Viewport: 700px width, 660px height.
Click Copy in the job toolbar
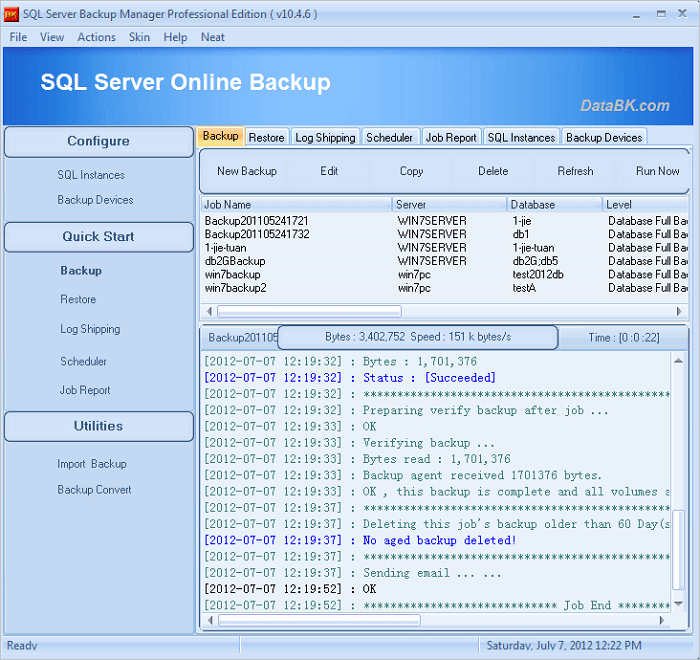[411, 171]
